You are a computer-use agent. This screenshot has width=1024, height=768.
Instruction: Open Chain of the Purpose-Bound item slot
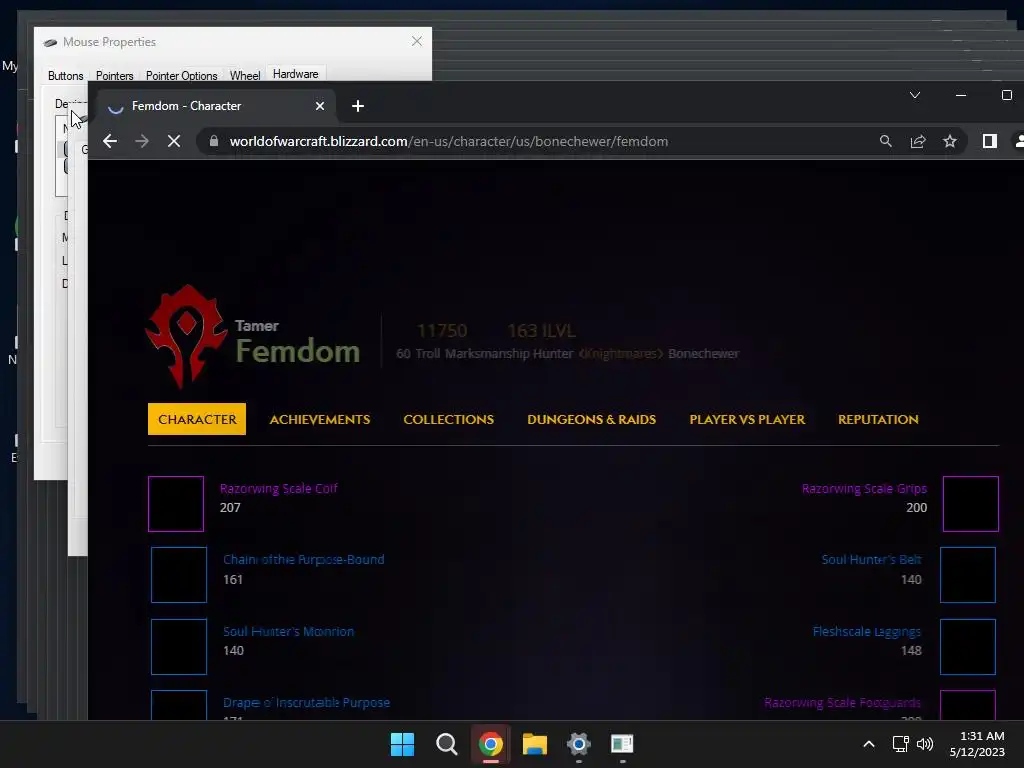click(179, 575)
